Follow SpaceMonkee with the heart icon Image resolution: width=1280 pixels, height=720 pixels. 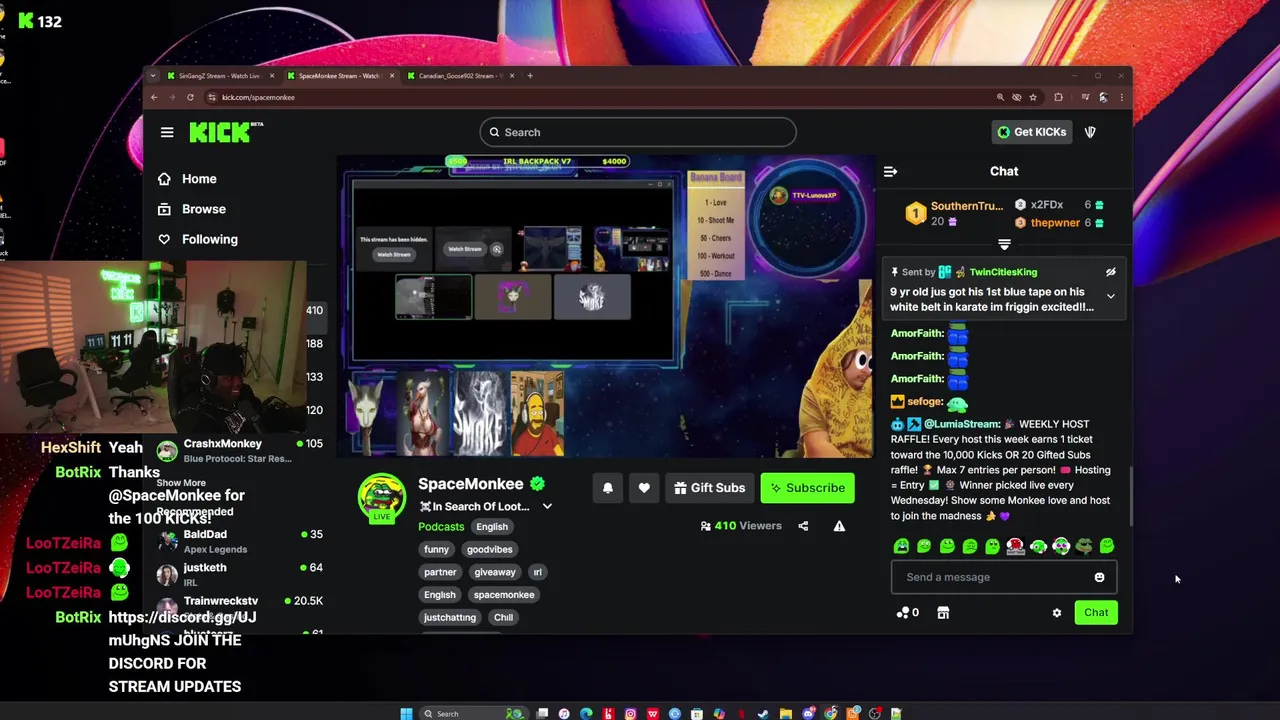click(x=644, y=488)
